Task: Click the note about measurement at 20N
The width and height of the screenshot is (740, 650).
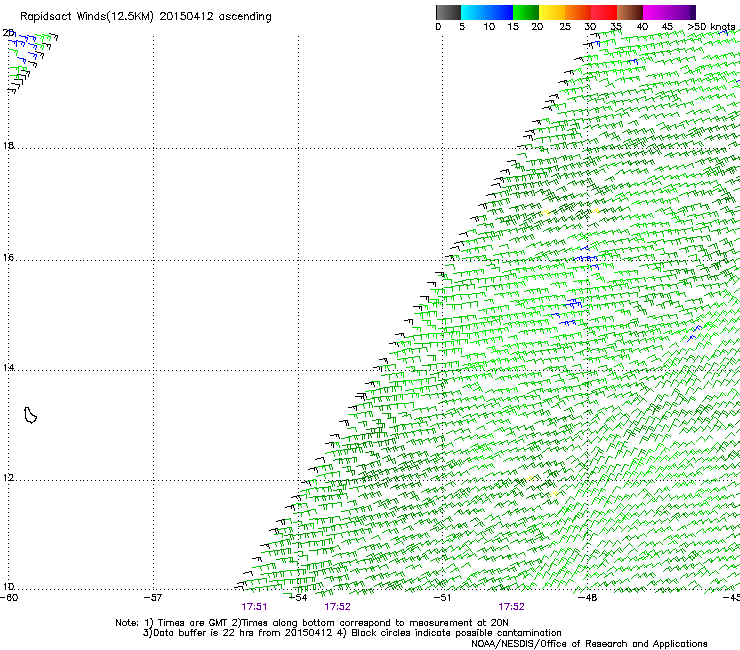Action: [x=370, y=623]
